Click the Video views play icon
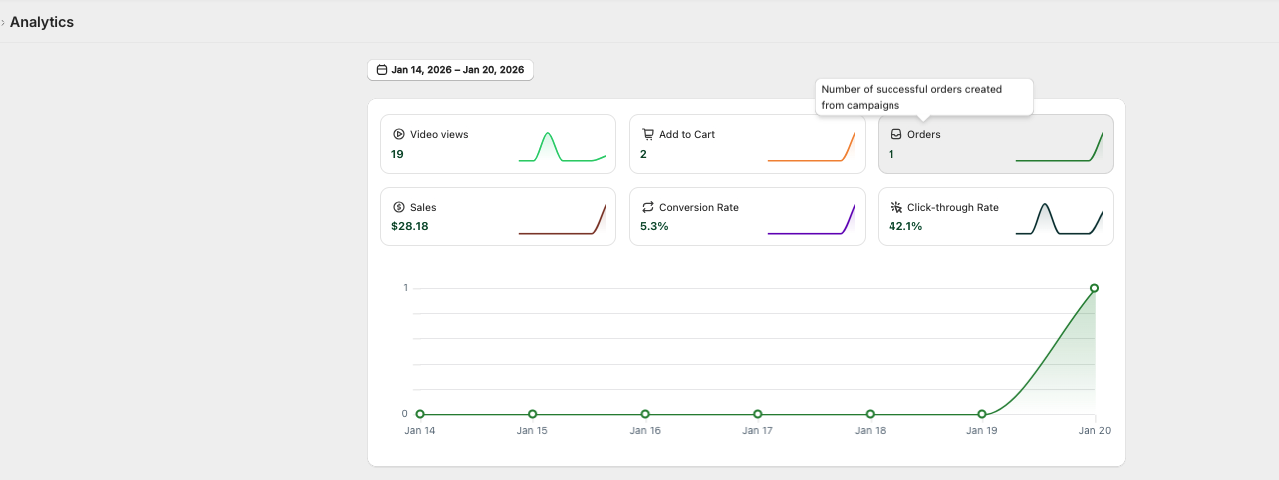 [398, 134]
